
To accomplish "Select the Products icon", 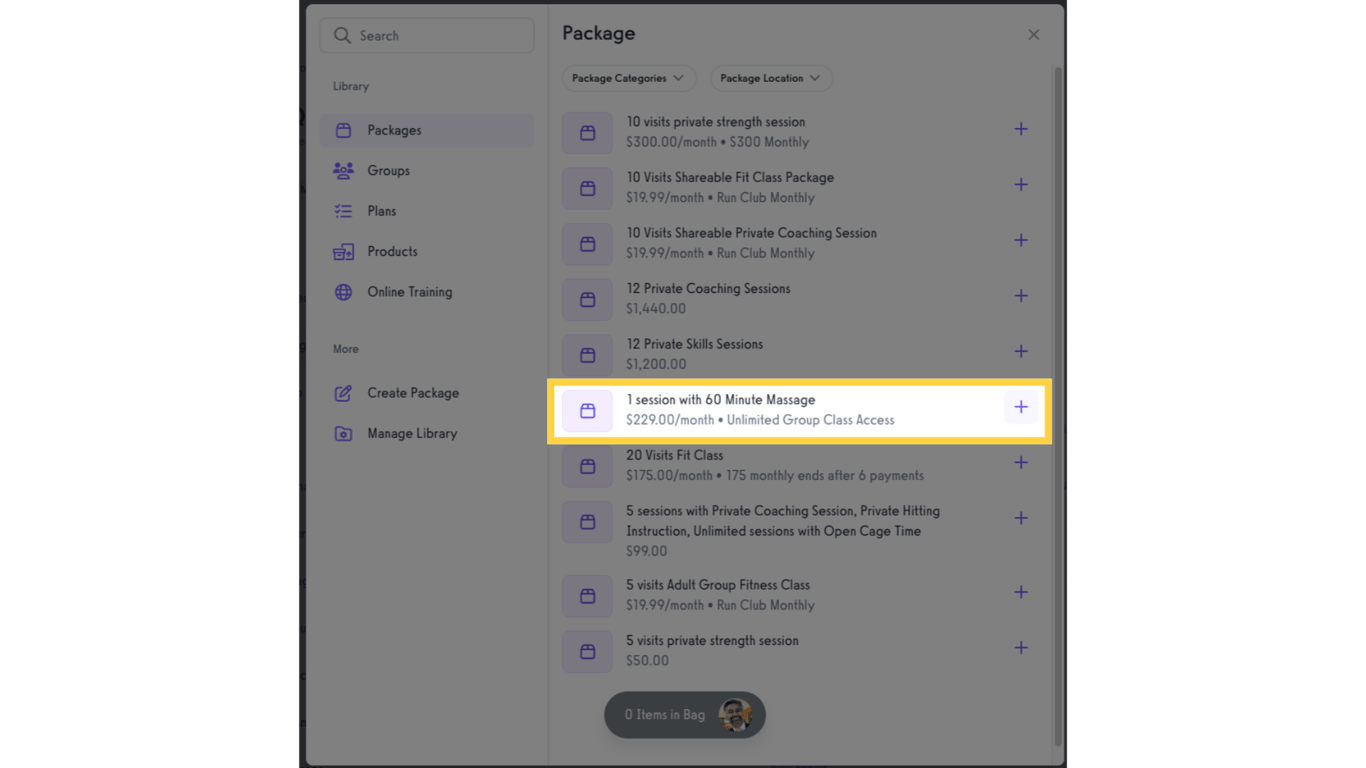I will (343, 251).
